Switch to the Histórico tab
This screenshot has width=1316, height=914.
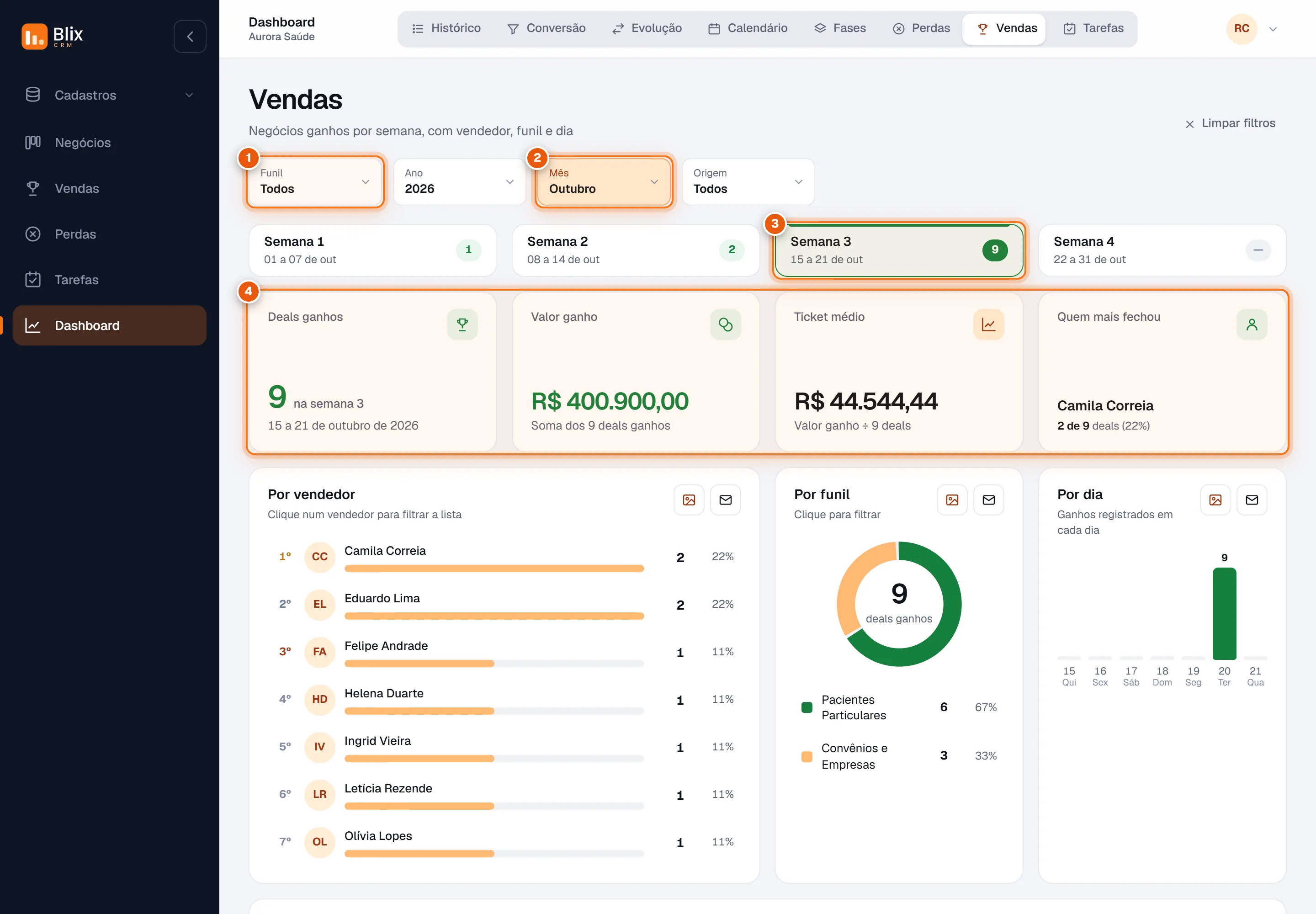point(446,29)
